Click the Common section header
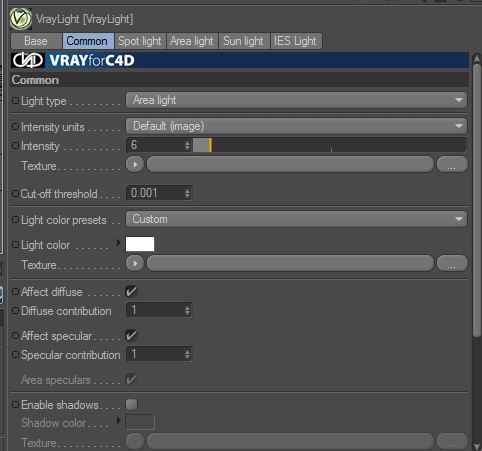The height and width of the screenshot is (451, 482). (x=240, y=80)
